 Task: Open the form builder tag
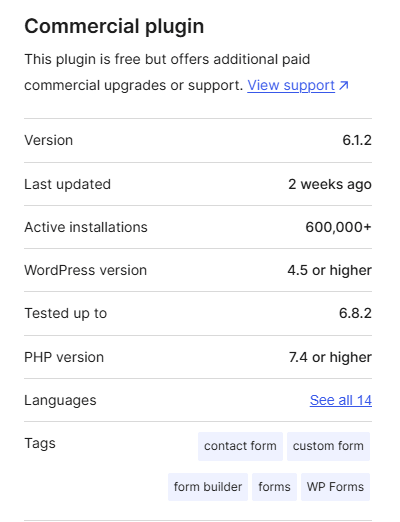coord(208,487)
